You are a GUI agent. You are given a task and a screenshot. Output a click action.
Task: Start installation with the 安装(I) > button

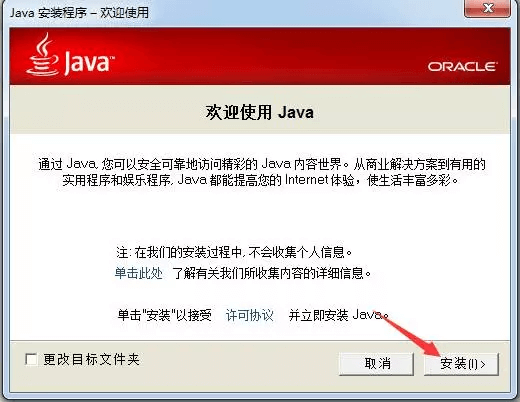(462, 364)
